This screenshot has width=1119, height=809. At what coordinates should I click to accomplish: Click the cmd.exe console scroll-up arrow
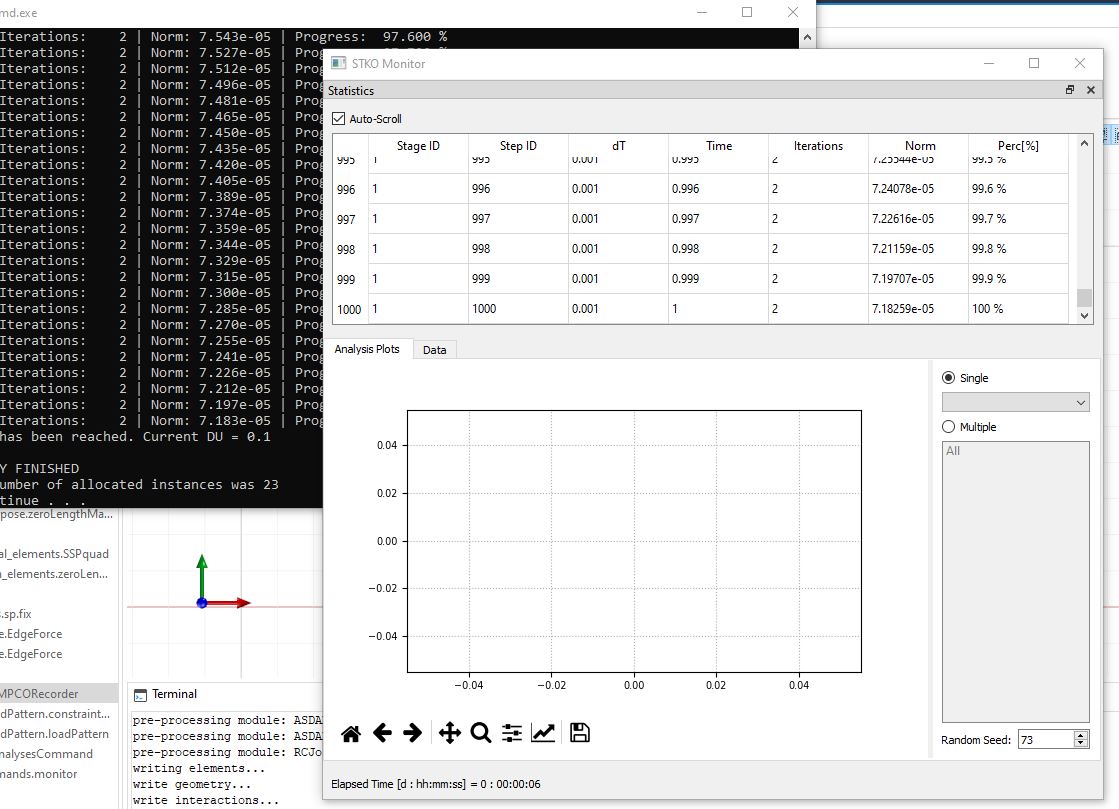pos(807,37)
